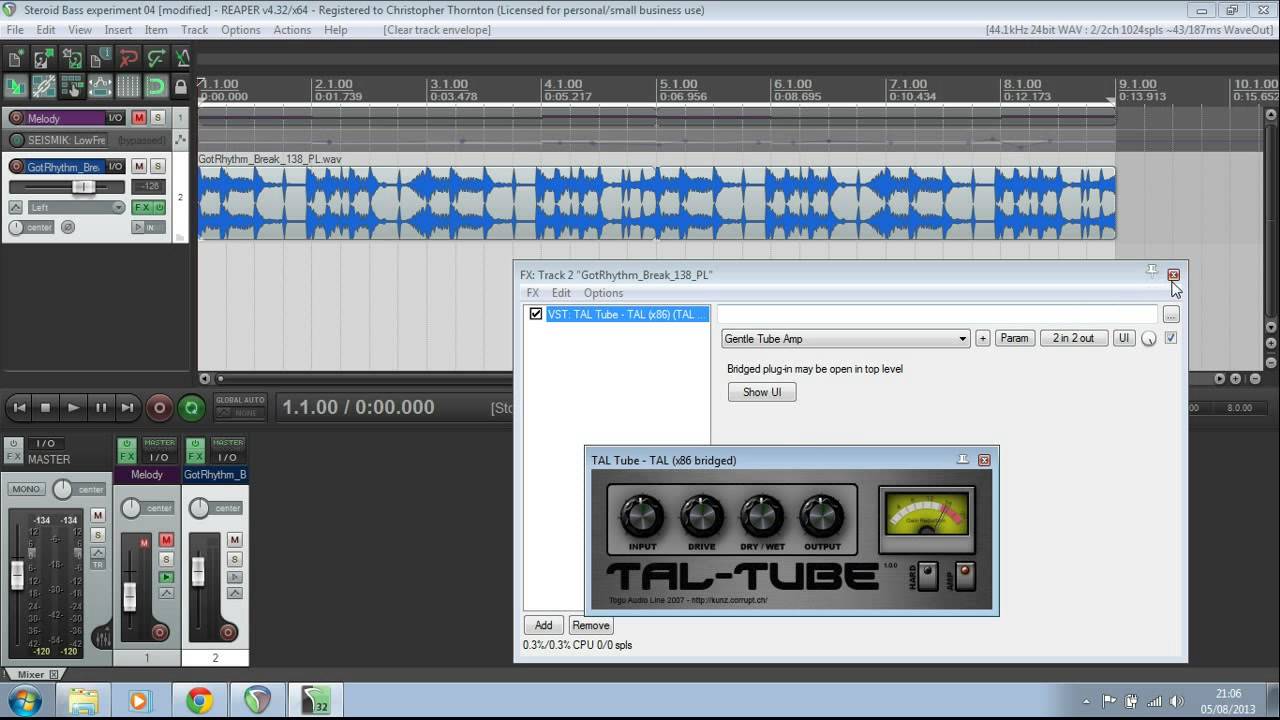
Task: Arm the GotRhythm_Break track for recording
Action: point(16,167)
